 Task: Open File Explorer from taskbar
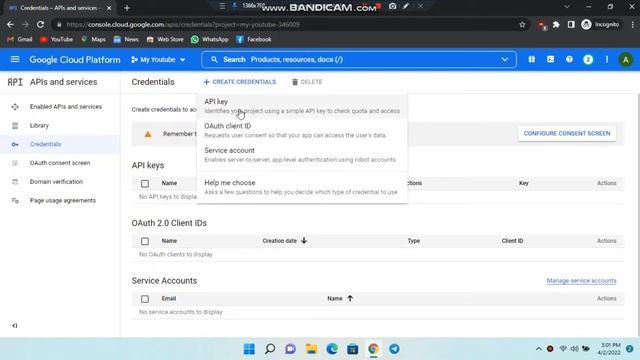(x=311, y=349)
